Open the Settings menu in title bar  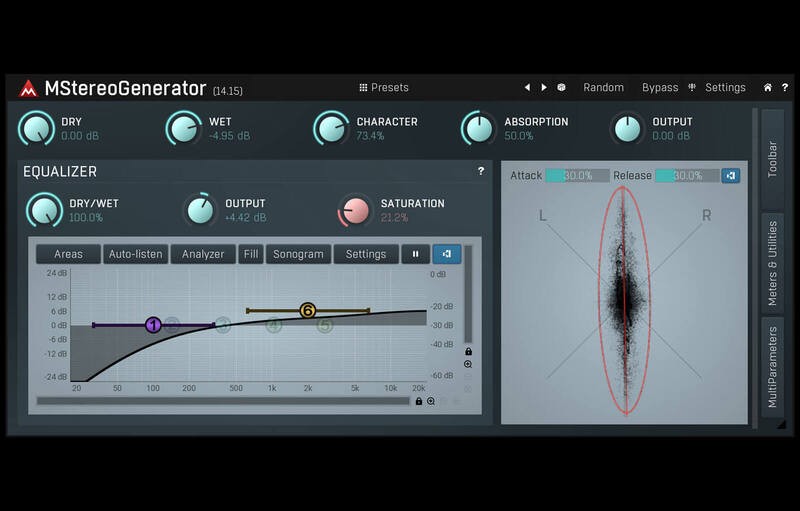click(x=725, y=87)
